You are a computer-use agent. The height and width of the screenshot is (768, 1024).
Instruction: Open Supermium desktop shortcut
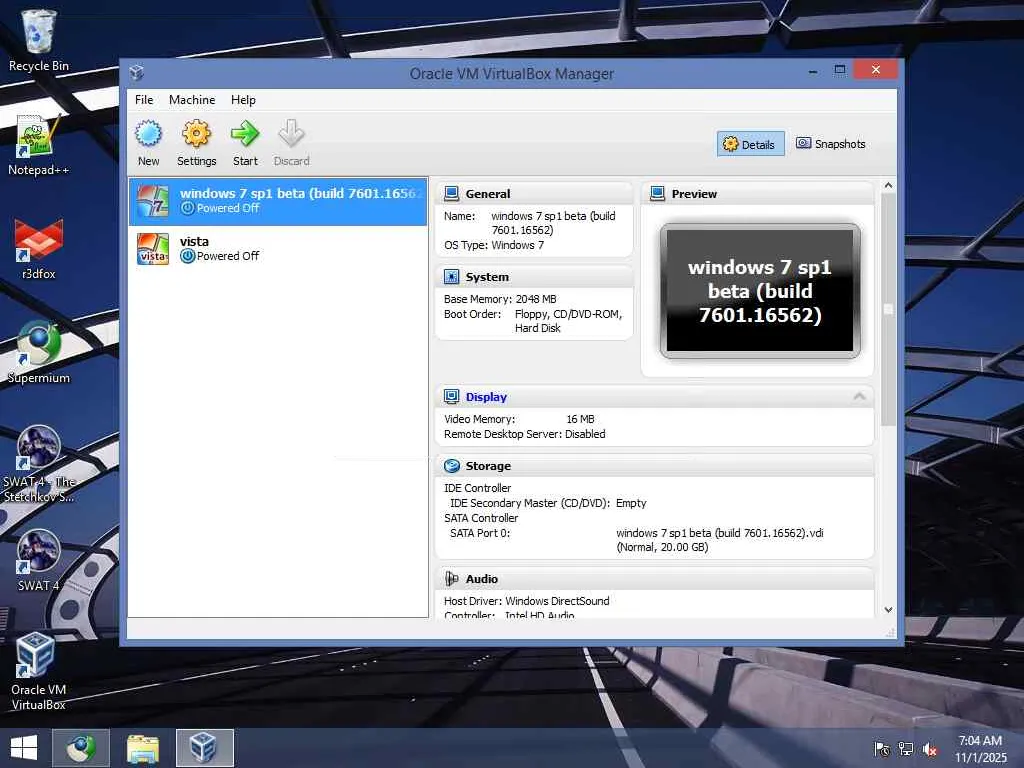click(x=39, y=353)
